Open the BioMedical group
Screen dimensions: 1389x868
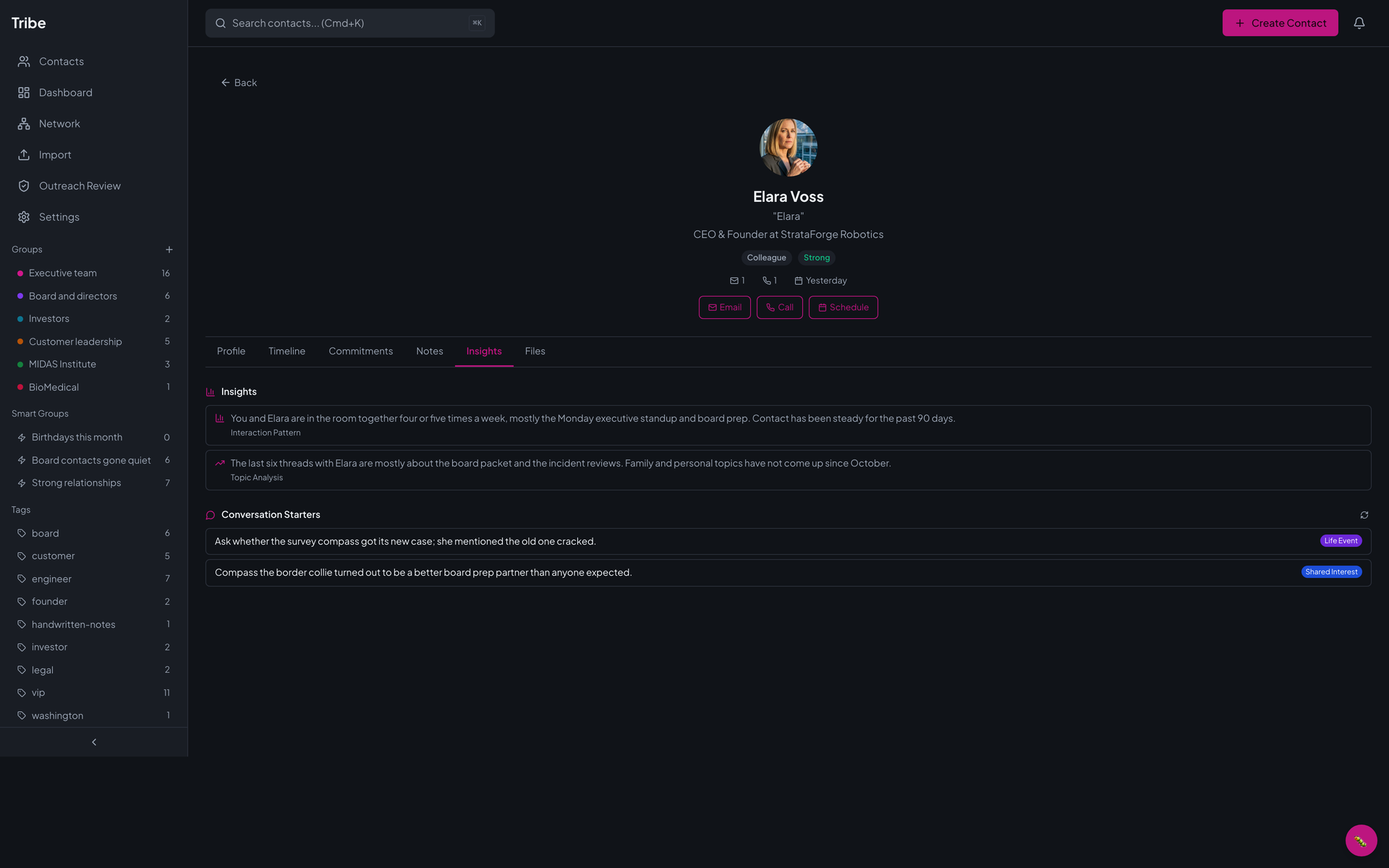click(x=94, y=387)
